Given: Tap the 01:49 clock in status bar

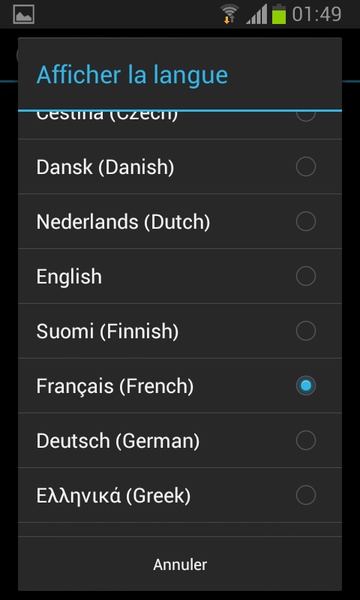Looking at the screenshot, I should pos(316,15).
